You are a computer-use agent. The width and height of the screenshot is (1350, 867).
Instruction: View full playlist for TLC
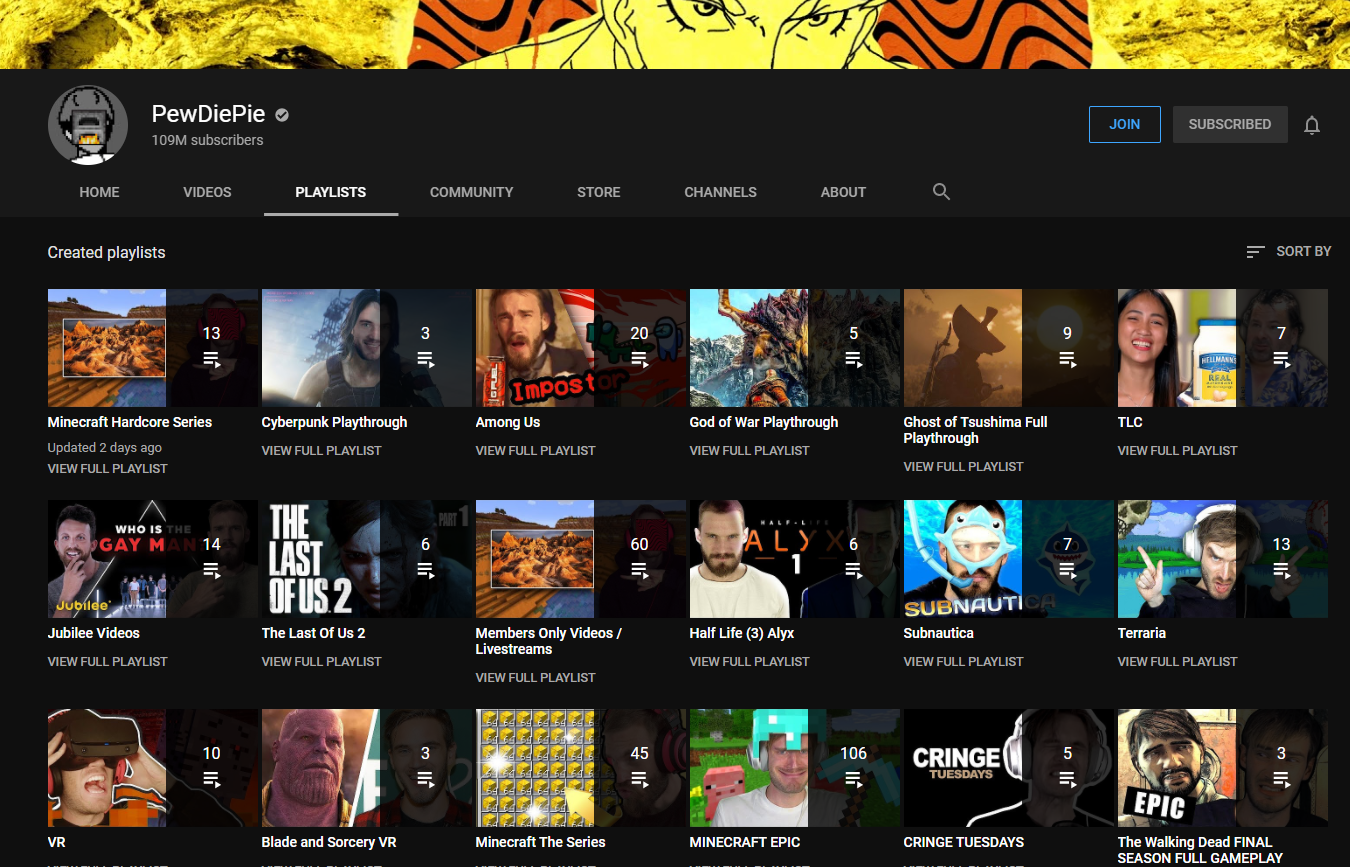pyautogui.click(x=1177, y=451)
